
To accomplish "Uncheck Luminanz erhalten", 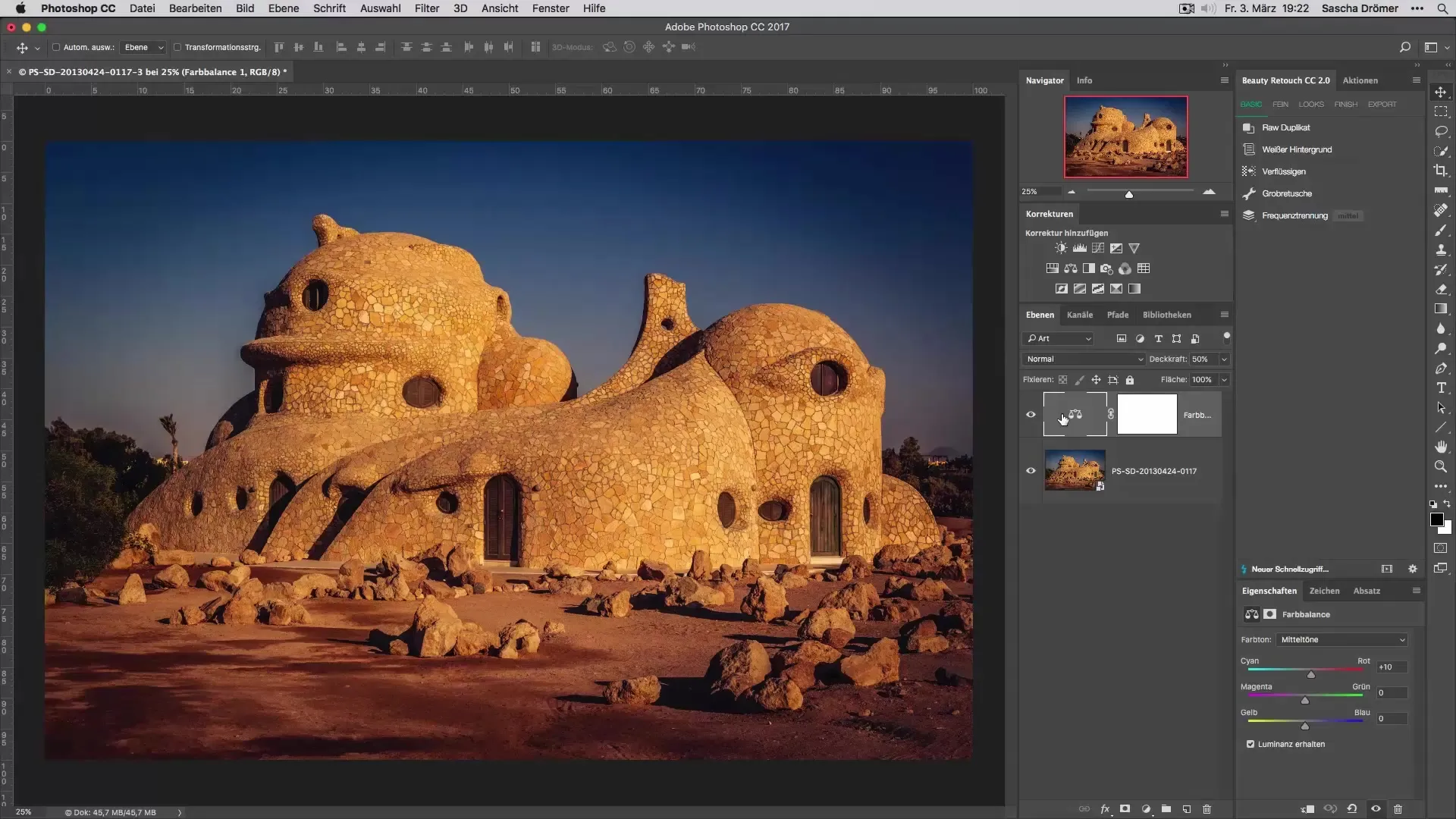I will 1250,744.
